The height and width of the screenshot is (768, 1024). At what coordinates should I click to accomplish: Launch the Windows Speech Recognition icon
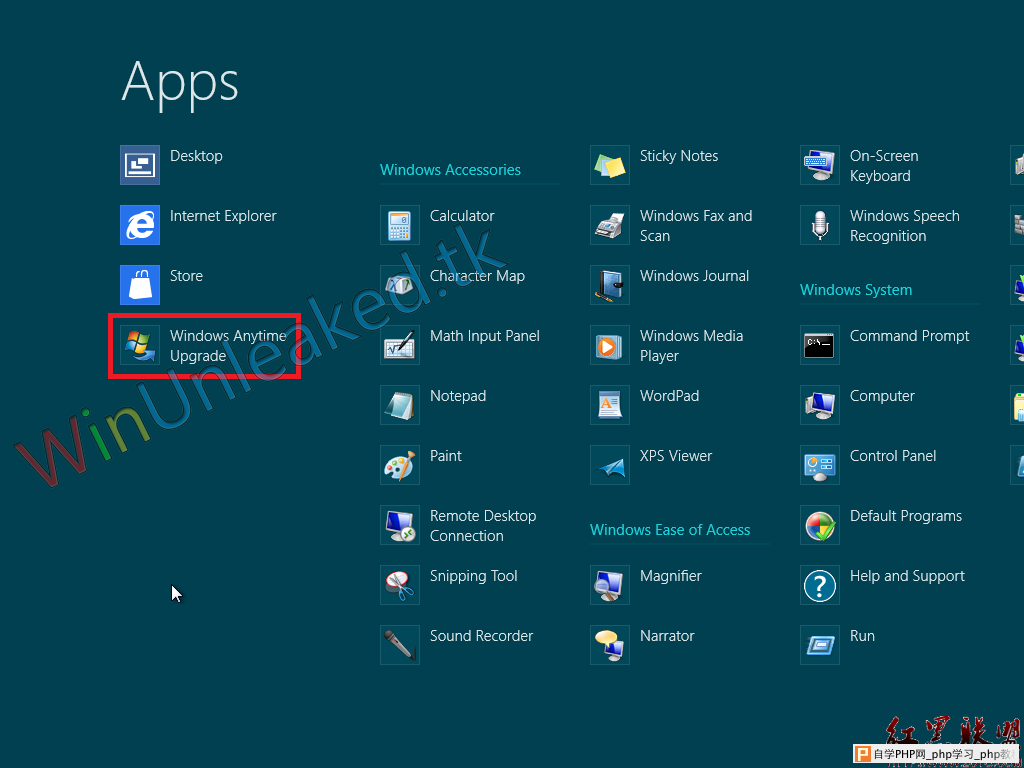click(820, 225)
